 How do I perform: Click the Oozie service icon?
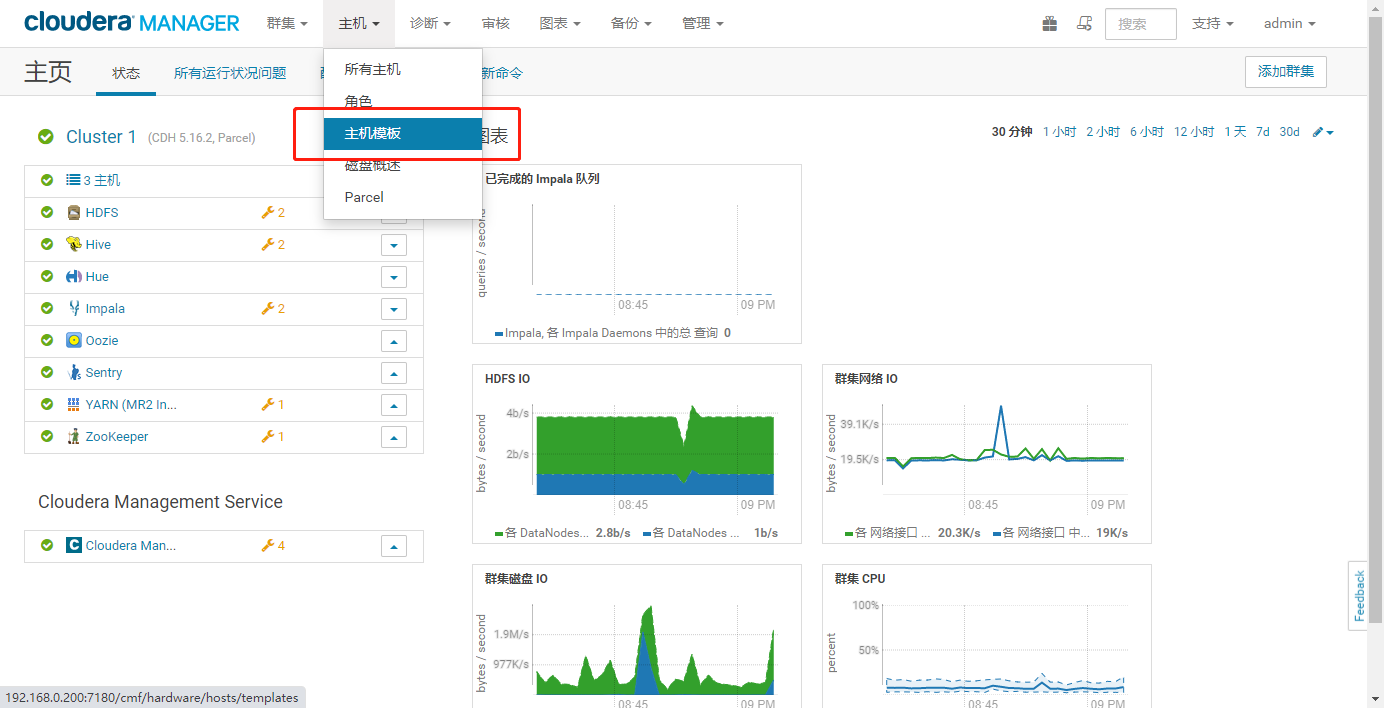pos(74,340)
